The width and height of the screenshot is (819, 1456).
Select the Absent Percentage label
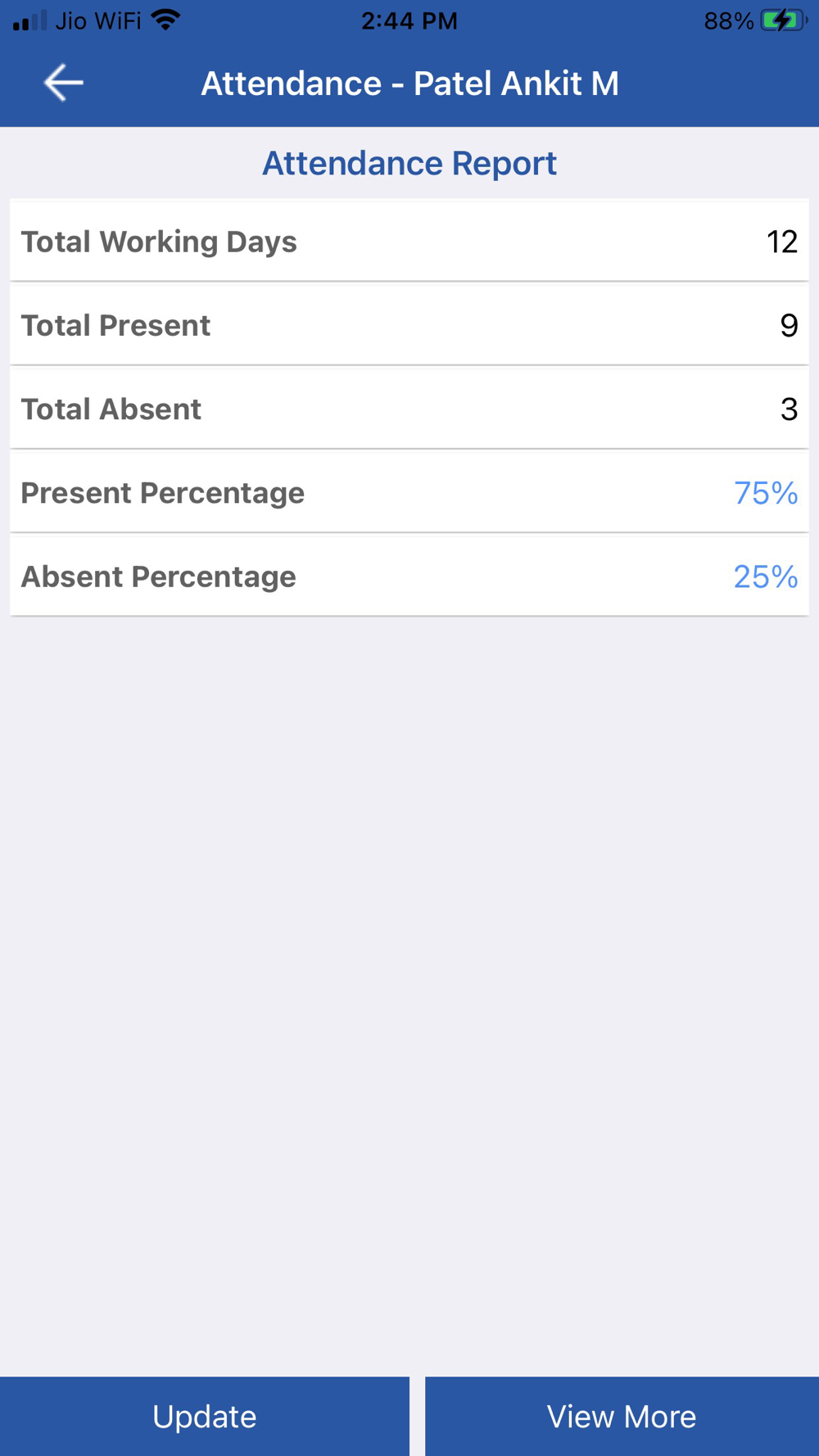click(158, 577)
